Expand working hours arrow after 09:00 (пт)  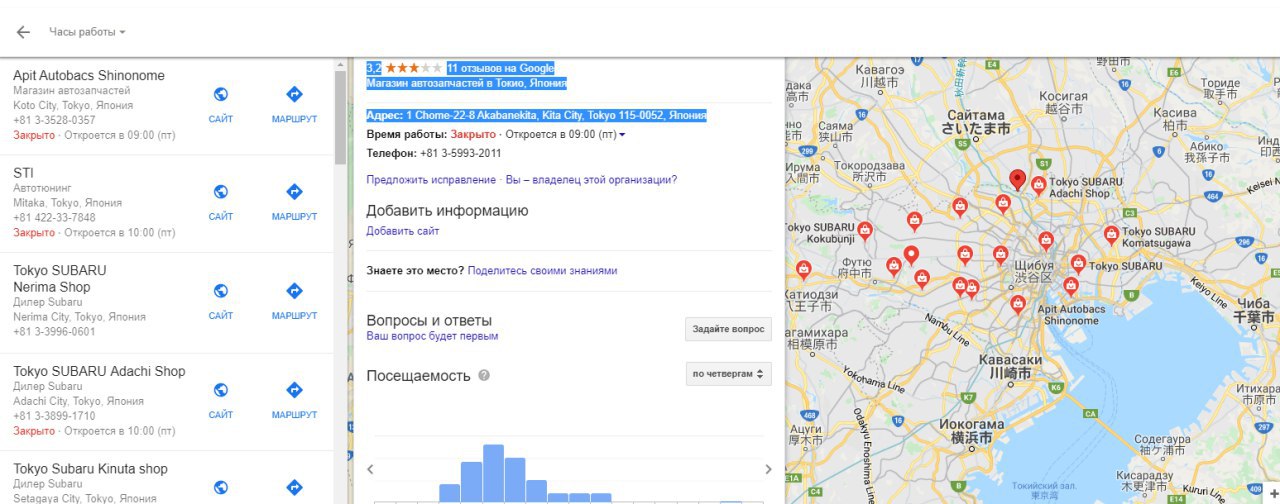(622, 134)
